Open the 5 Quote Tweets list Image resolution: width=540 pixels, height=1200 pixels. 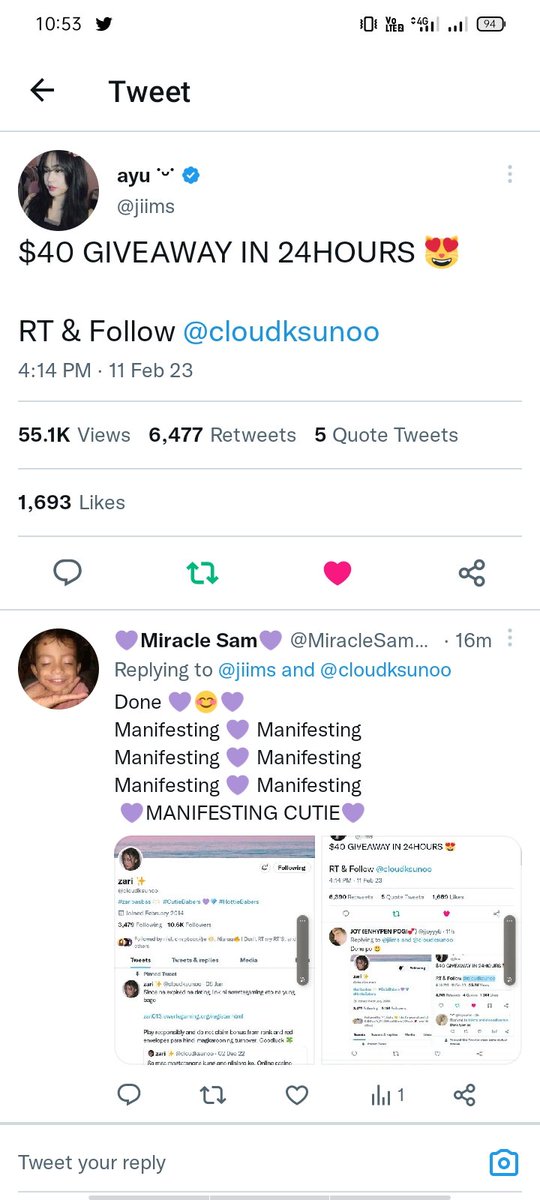[386, 435]
